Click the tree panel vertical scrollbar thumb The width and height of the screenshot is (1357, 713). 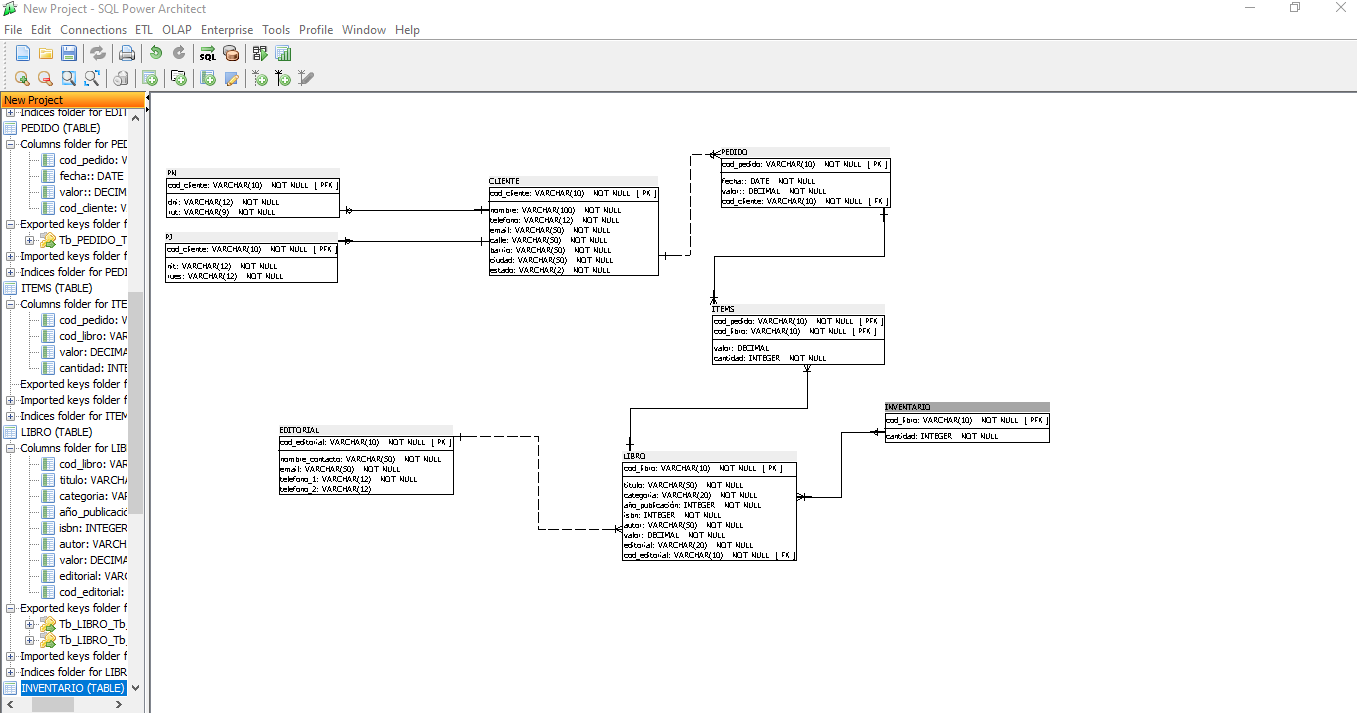[136, 402]
